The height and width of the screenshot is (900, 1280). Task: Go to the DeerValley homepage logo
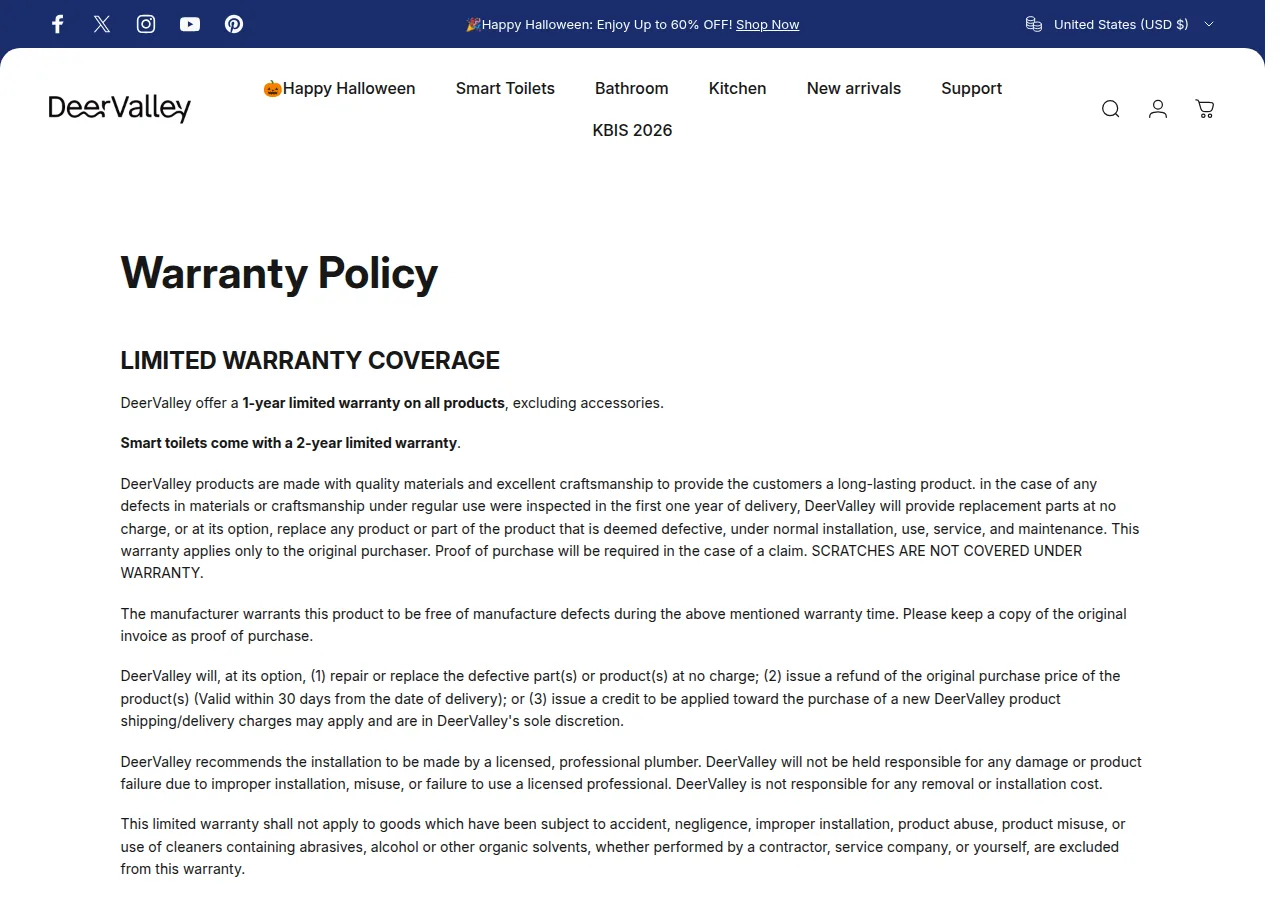point(119,108)
